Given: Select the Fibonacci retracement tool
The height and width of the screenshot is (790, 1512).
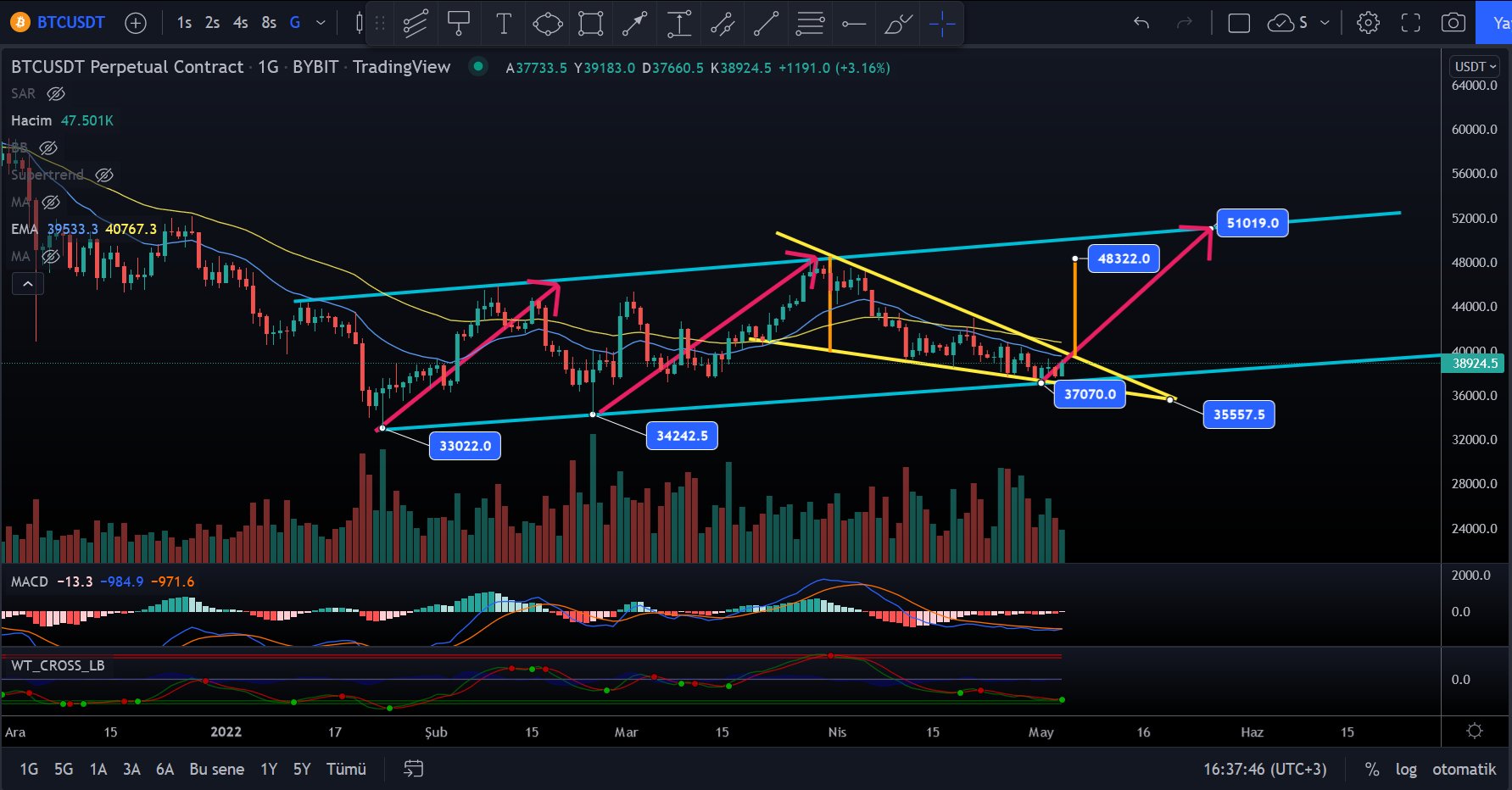Looking at the screenshot, I should point(810,24).
